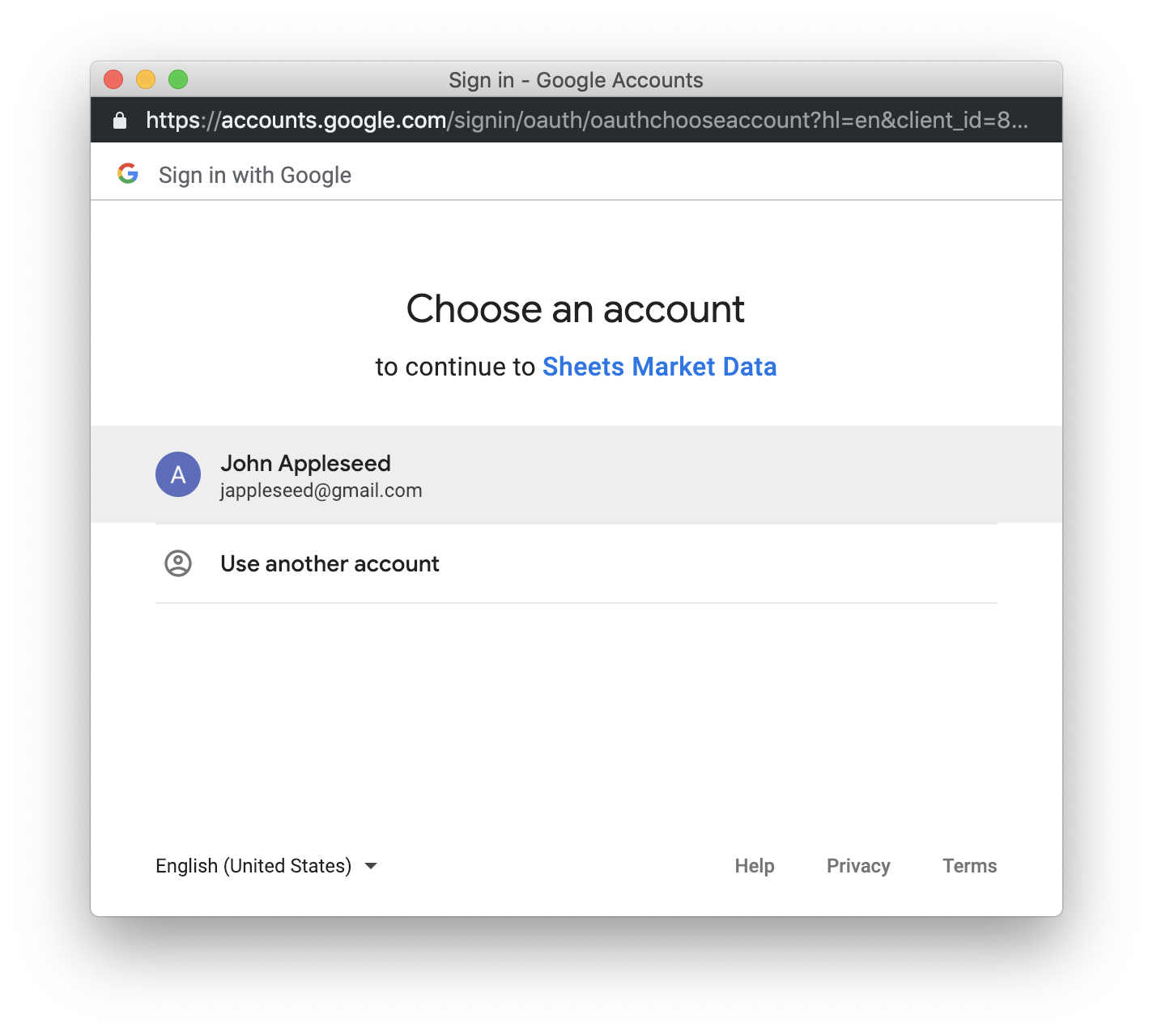
Task: Click the Google G logo
Action: (128, 173)
